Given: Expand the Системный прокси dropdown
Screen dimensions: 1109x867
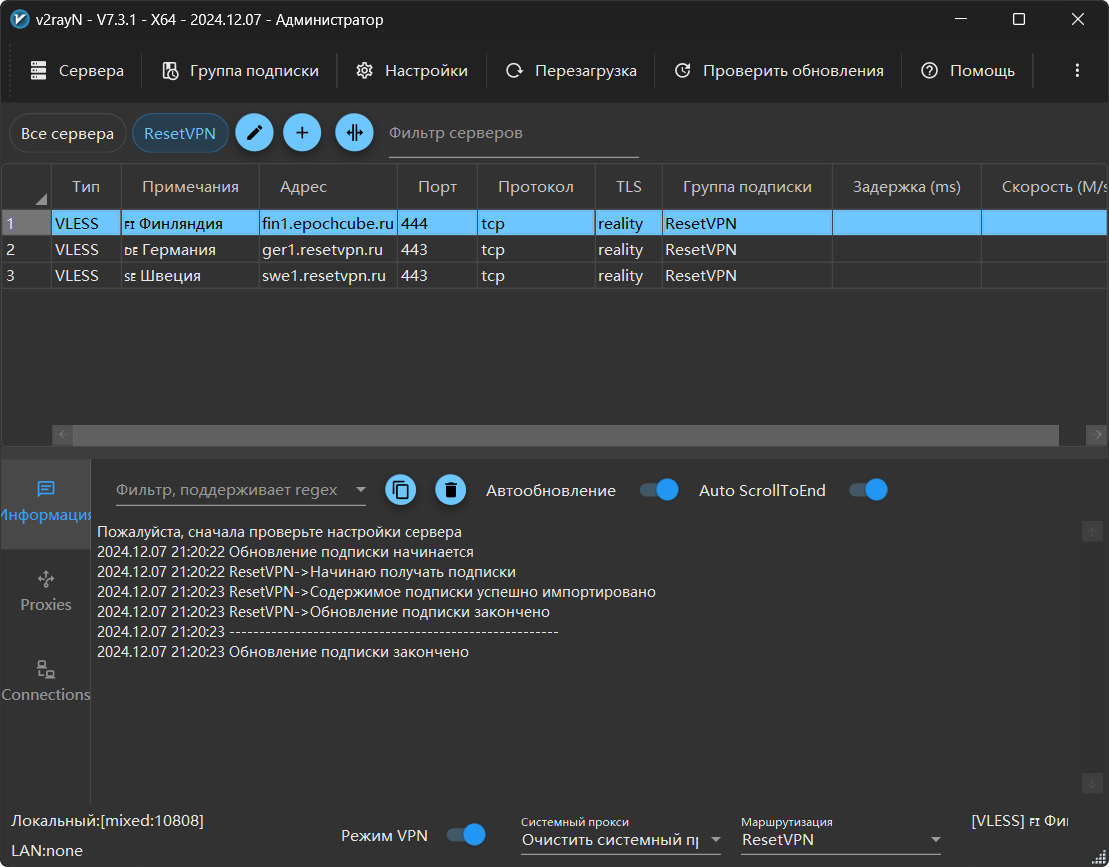Looking at the screenshot, I should click(x=620, y=840).
